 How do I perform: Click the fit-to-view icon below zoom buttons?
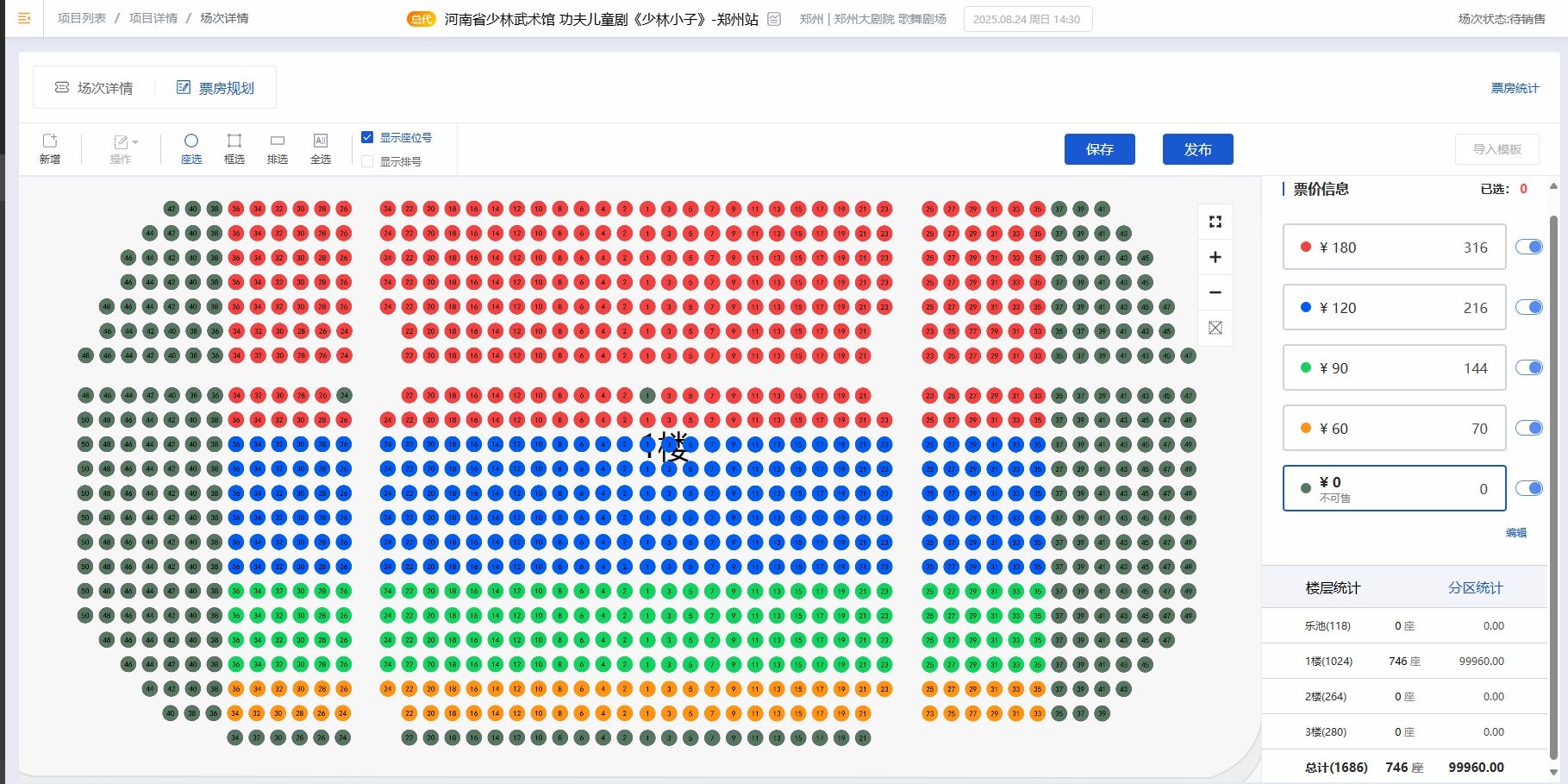(x=1215, y=328)
